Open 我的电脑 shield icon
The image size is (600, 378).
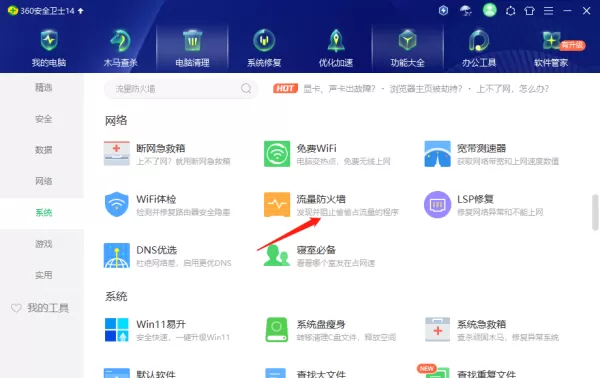click(49, 41)
